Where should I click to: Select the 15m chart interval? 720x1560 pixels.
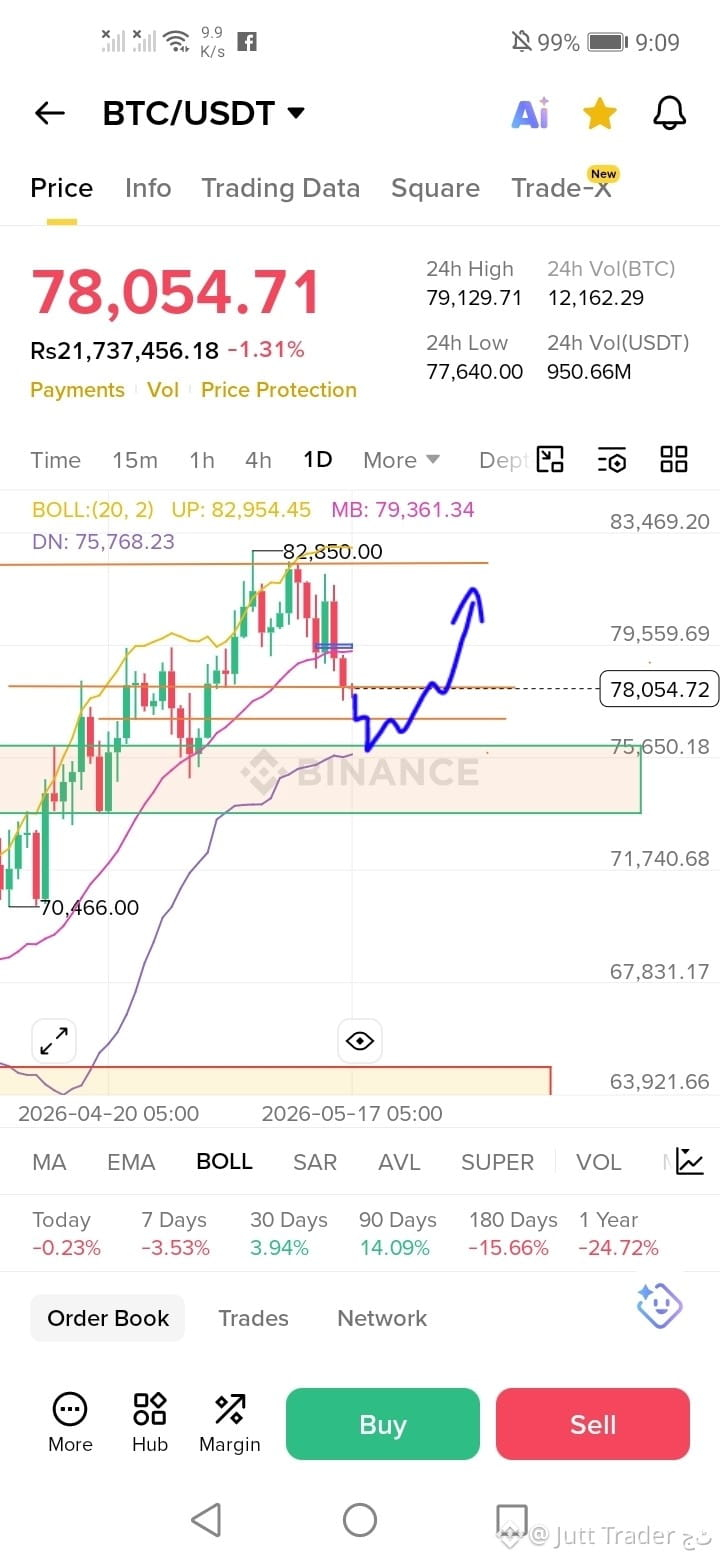135,460
